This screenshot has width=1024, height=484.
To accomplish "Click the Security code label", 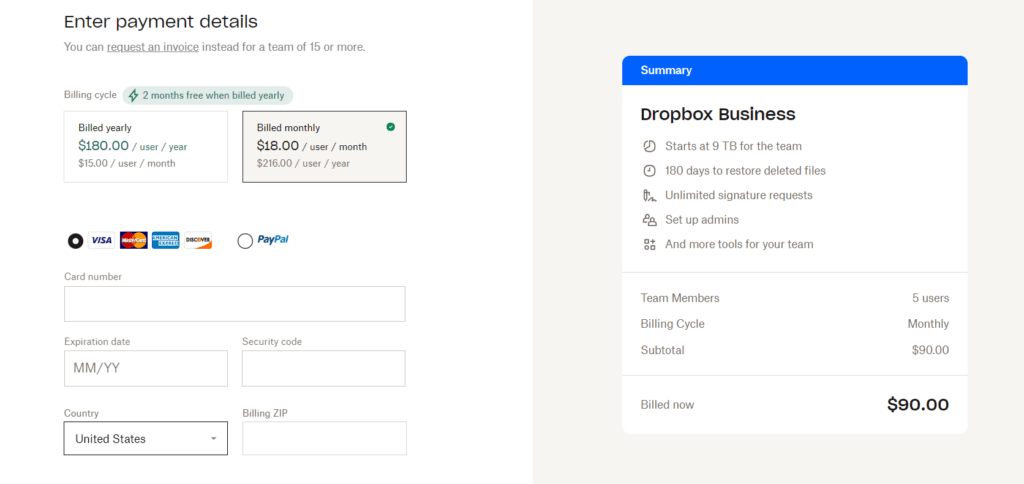I will (272, 342).
